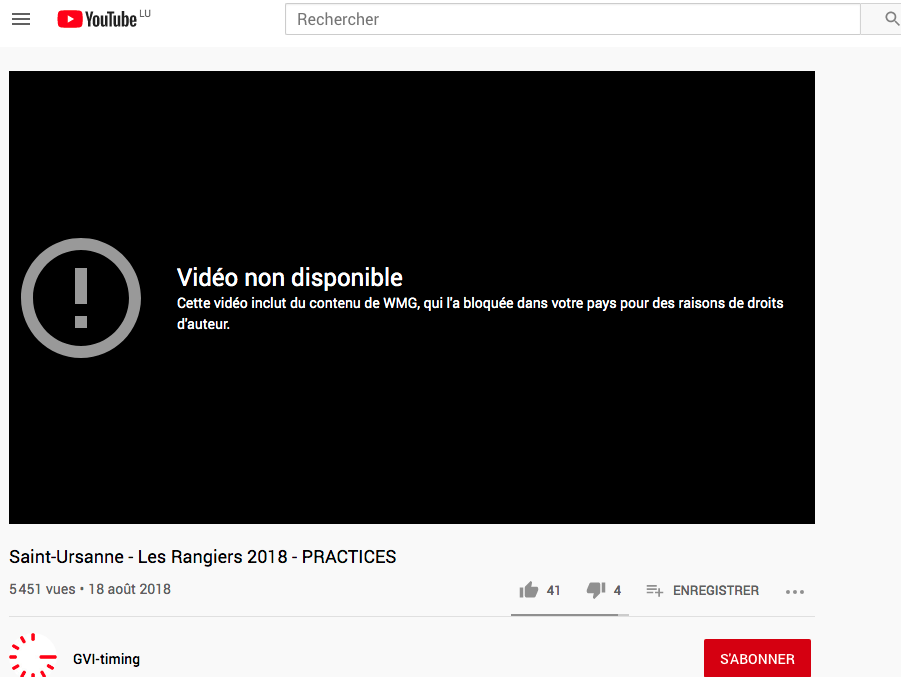
Task: Open the GVI-timing channel name link
Action: (106, 659)
